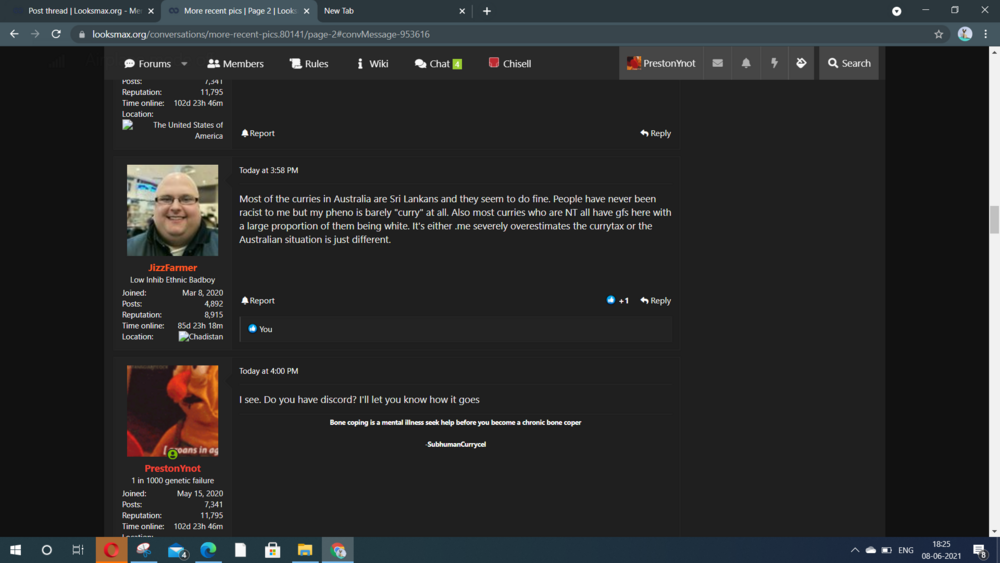Image resolution: width=1000 pixels, height=563 pixels.
Task: Click 'You' in the likes bar
Action: point(265,329)
